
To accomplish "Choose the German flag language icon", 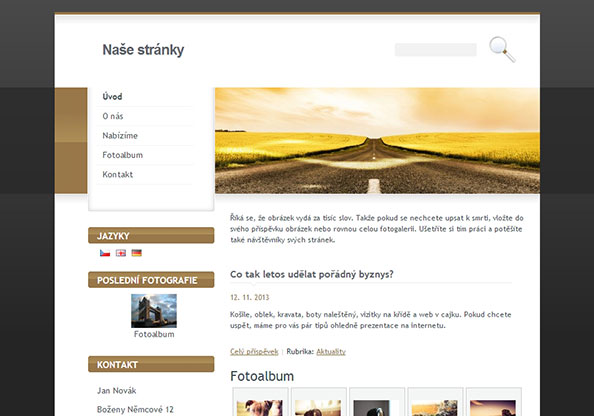I will [x=136, y=253].
